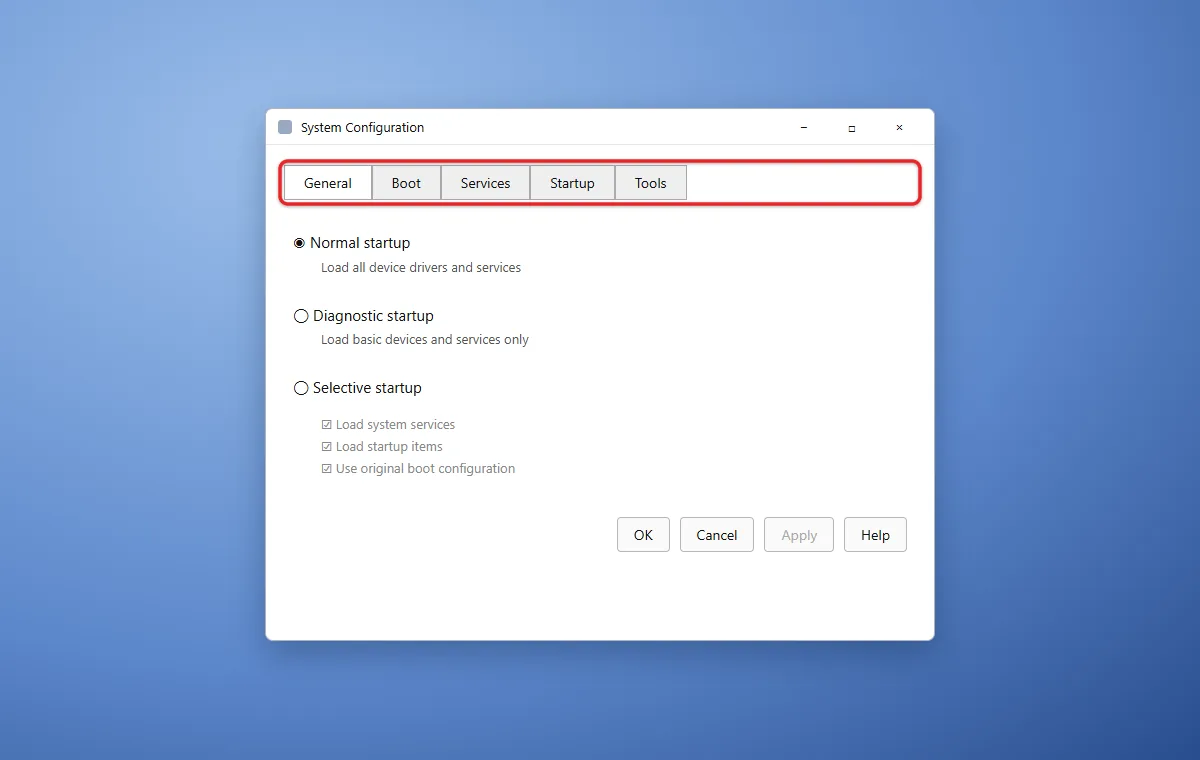Minimize the System Configuration window

[x=804, y=128]
